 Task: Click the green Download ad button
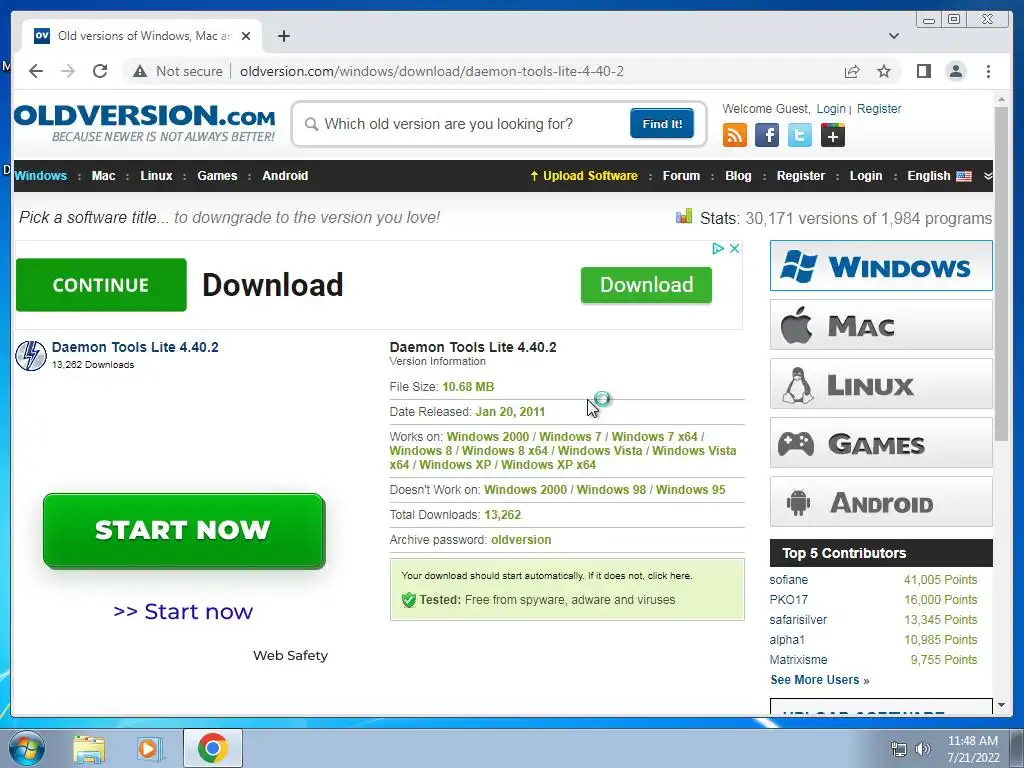[646, 285]
